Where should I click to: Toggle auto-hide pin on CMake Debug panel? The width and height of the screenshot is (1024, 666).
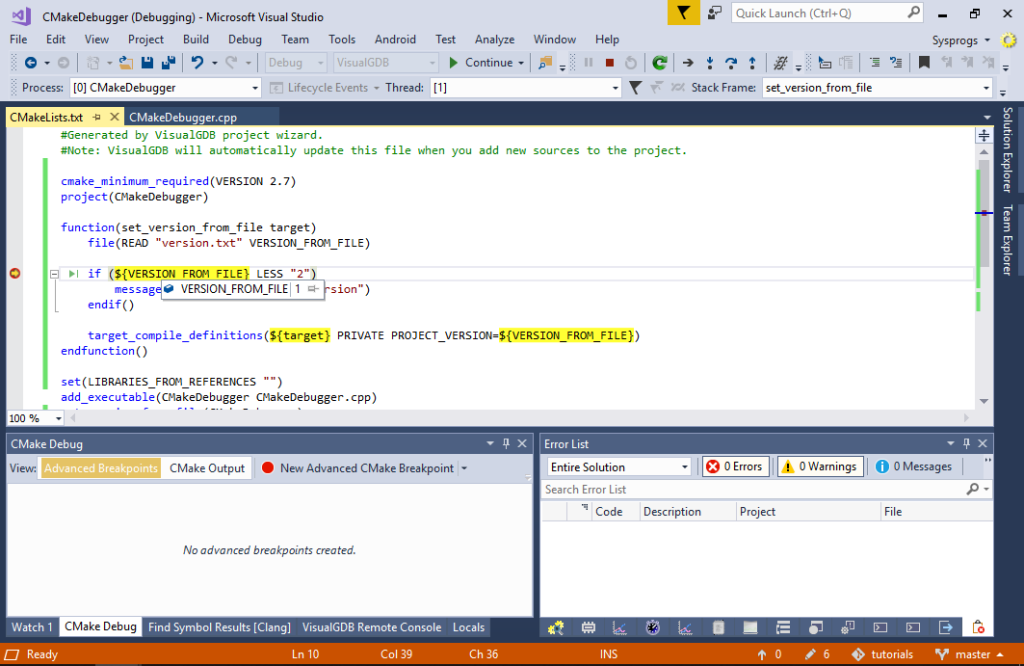505,443
